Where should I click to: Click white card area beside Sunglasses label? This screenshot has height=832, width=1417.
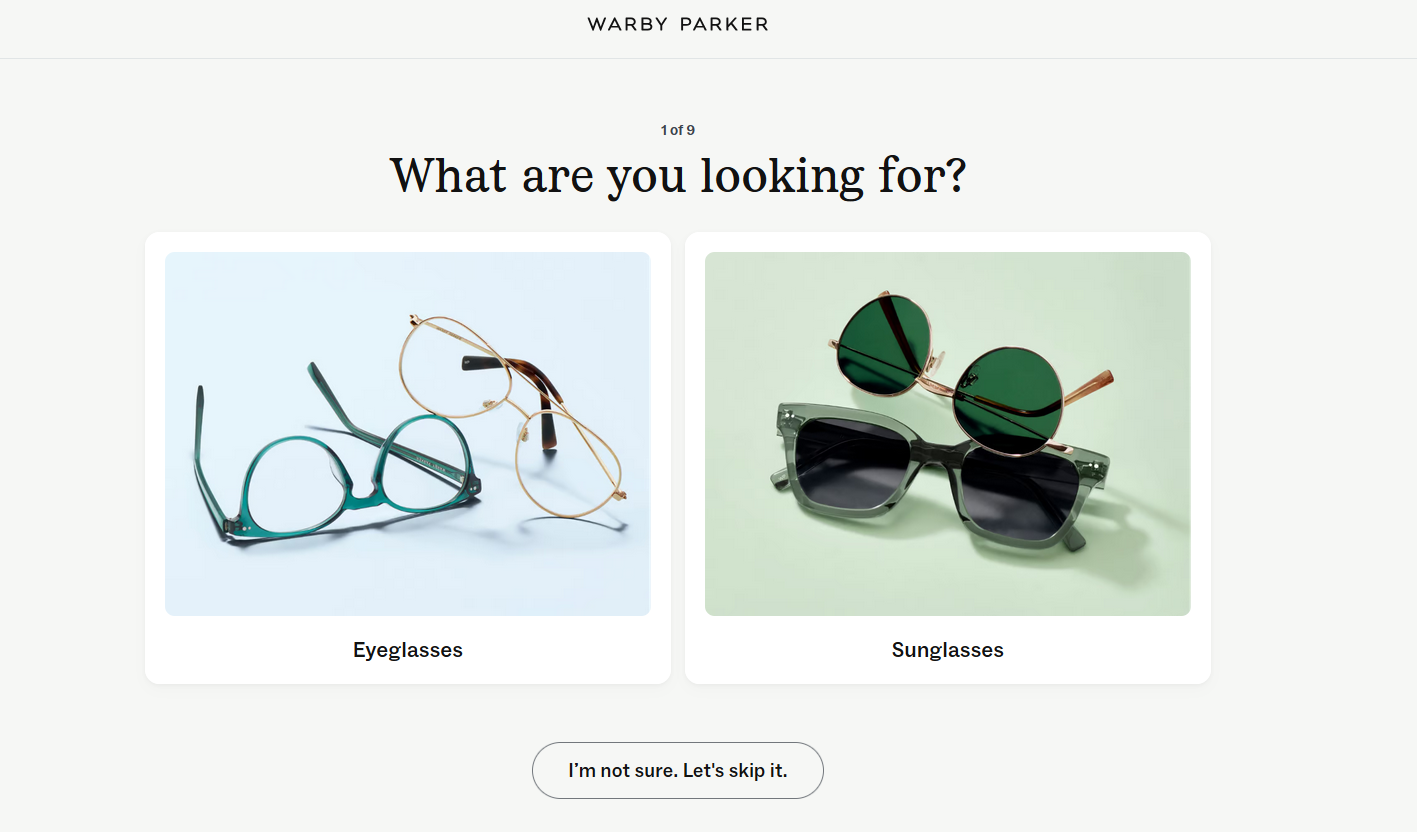1100,650
